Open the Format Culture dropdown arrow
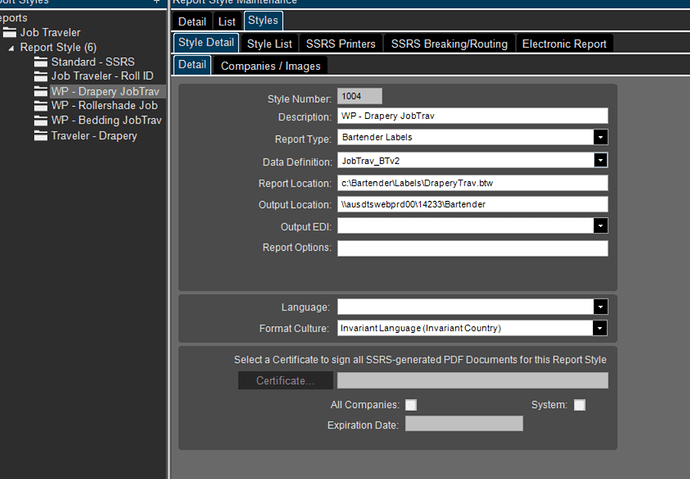Image resolution: width=690 pixels, height=479 pixels. point(599,328)
